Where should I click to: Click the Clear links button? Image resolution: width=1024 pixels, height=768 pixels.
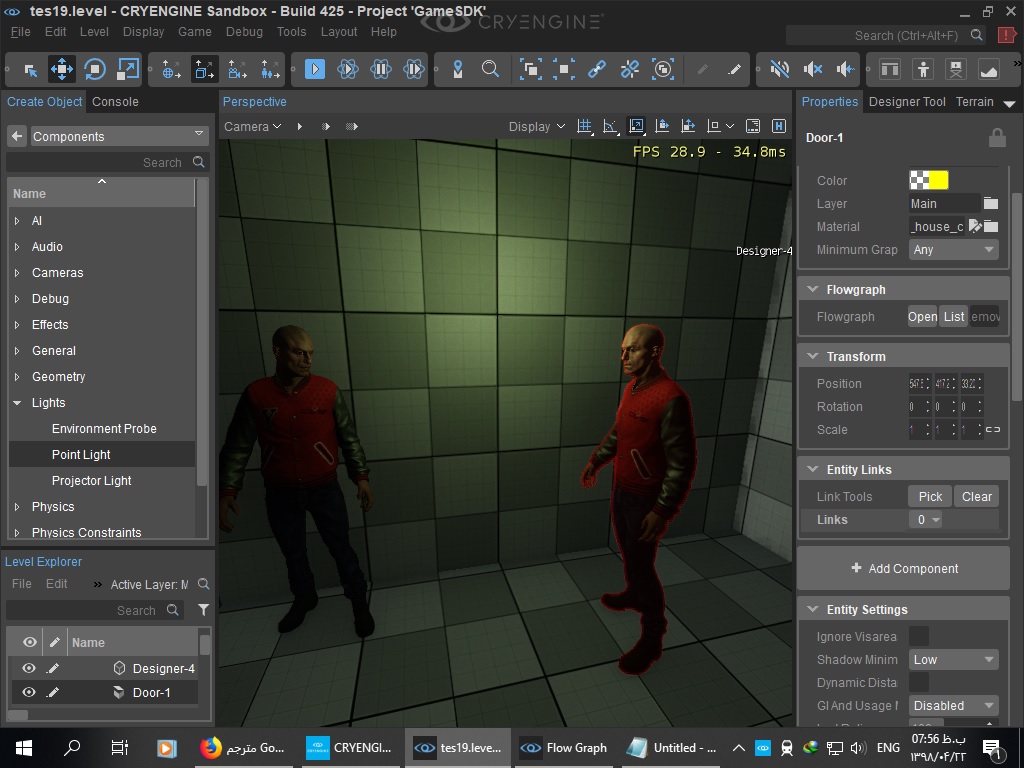point(976,496)
